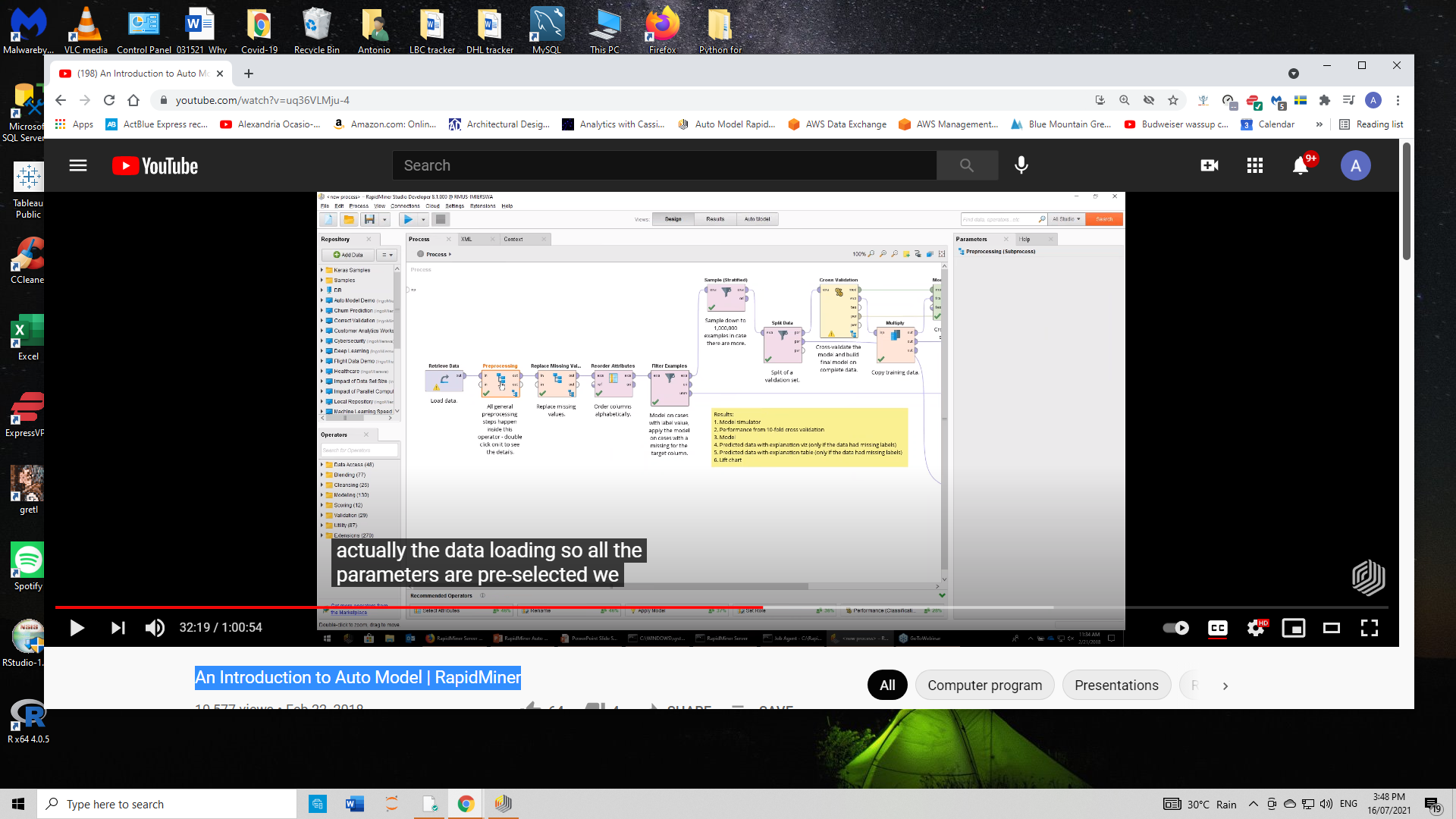Image resolution: width=1456 pixels, height=819 pixels.
Task: Open the Windows Start menu
Action: pyautogui.click(x=18, y=804)
